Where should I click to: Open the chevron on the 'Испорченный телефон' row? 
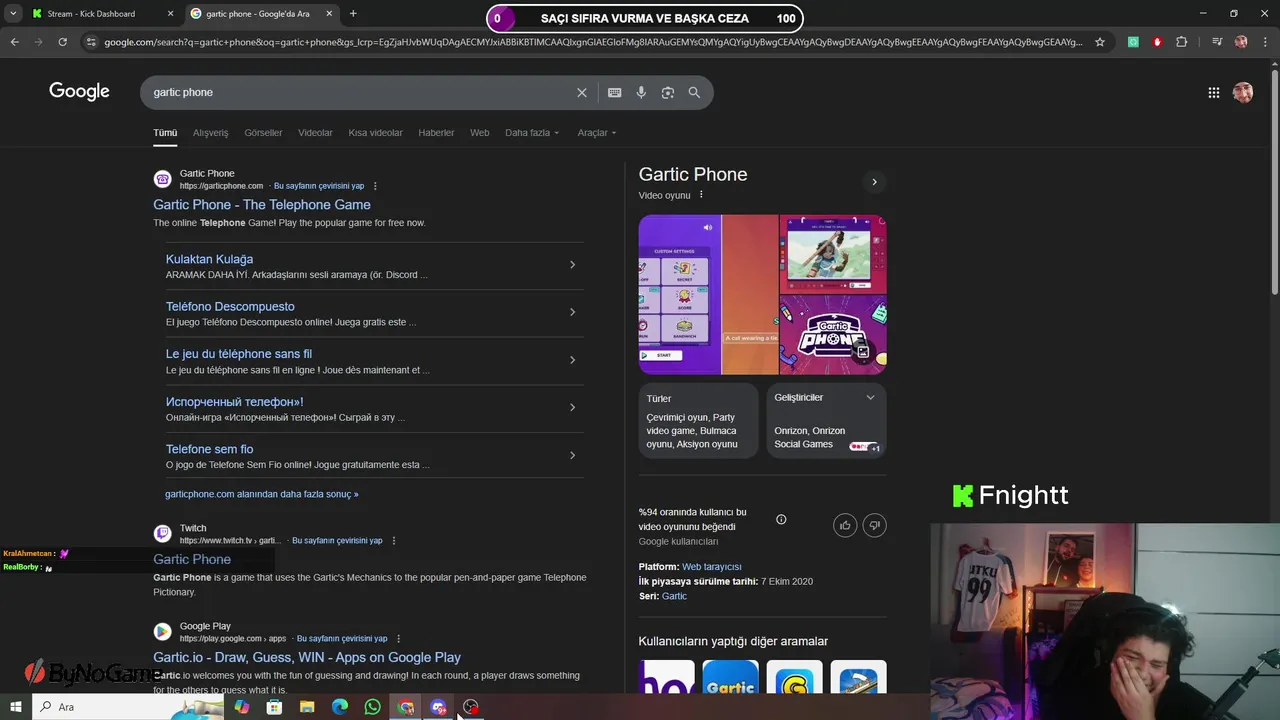572,407
